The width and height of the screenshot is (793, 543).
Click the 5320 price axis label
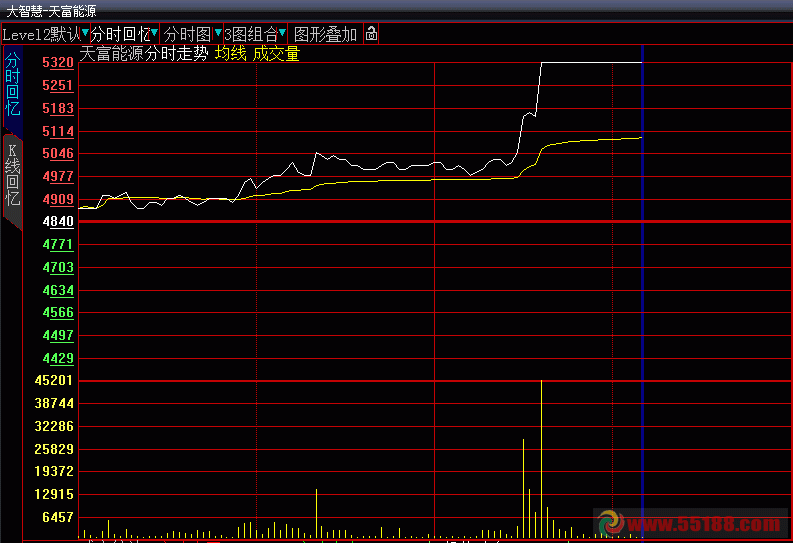pyautogui.click(x=58, y=62)
